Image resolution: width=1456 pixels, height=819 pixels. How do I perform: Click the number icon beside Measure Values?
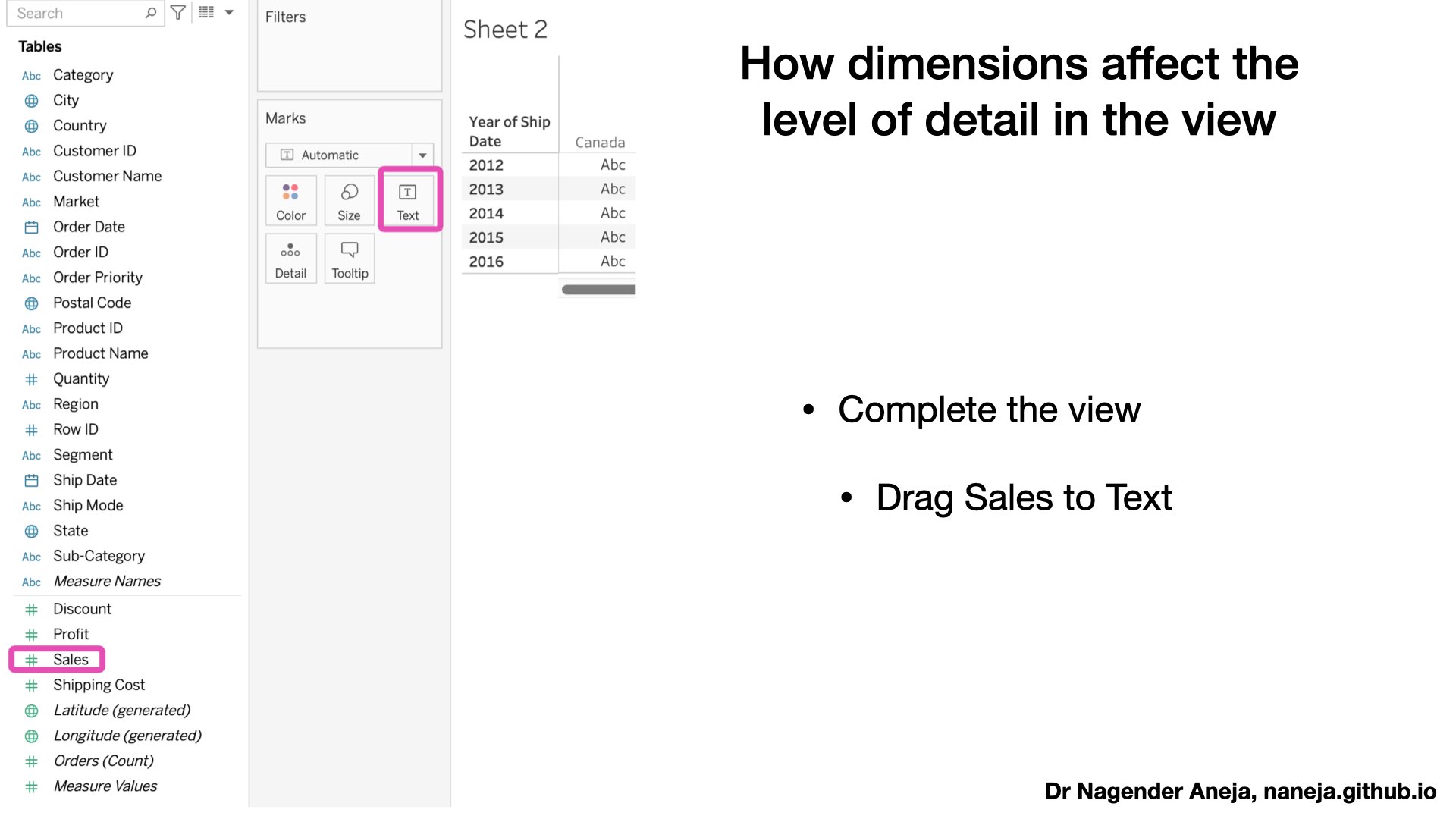(31, 787)
